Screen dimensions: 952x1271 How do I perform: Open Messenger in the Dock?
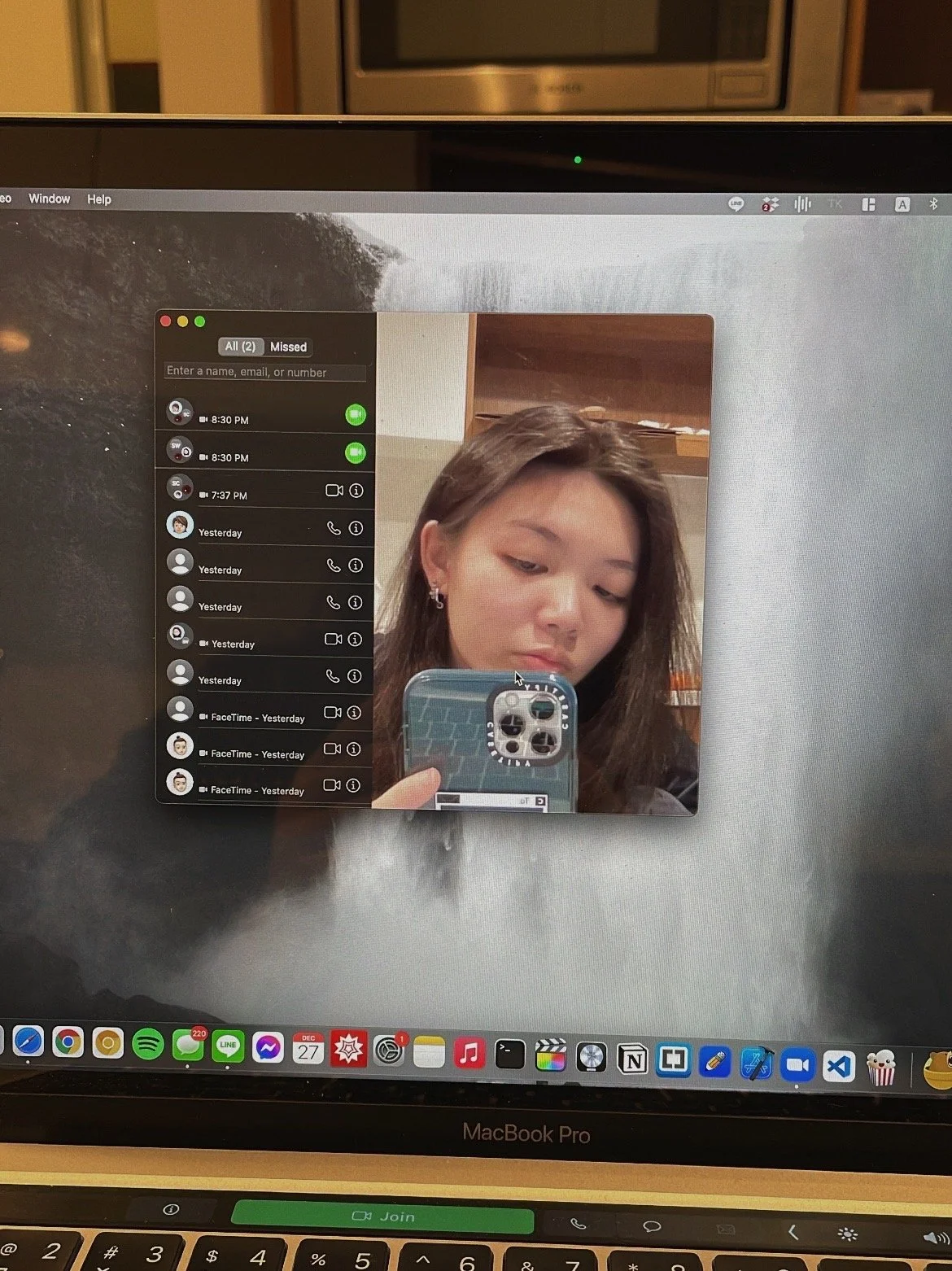coord(268,1048)
